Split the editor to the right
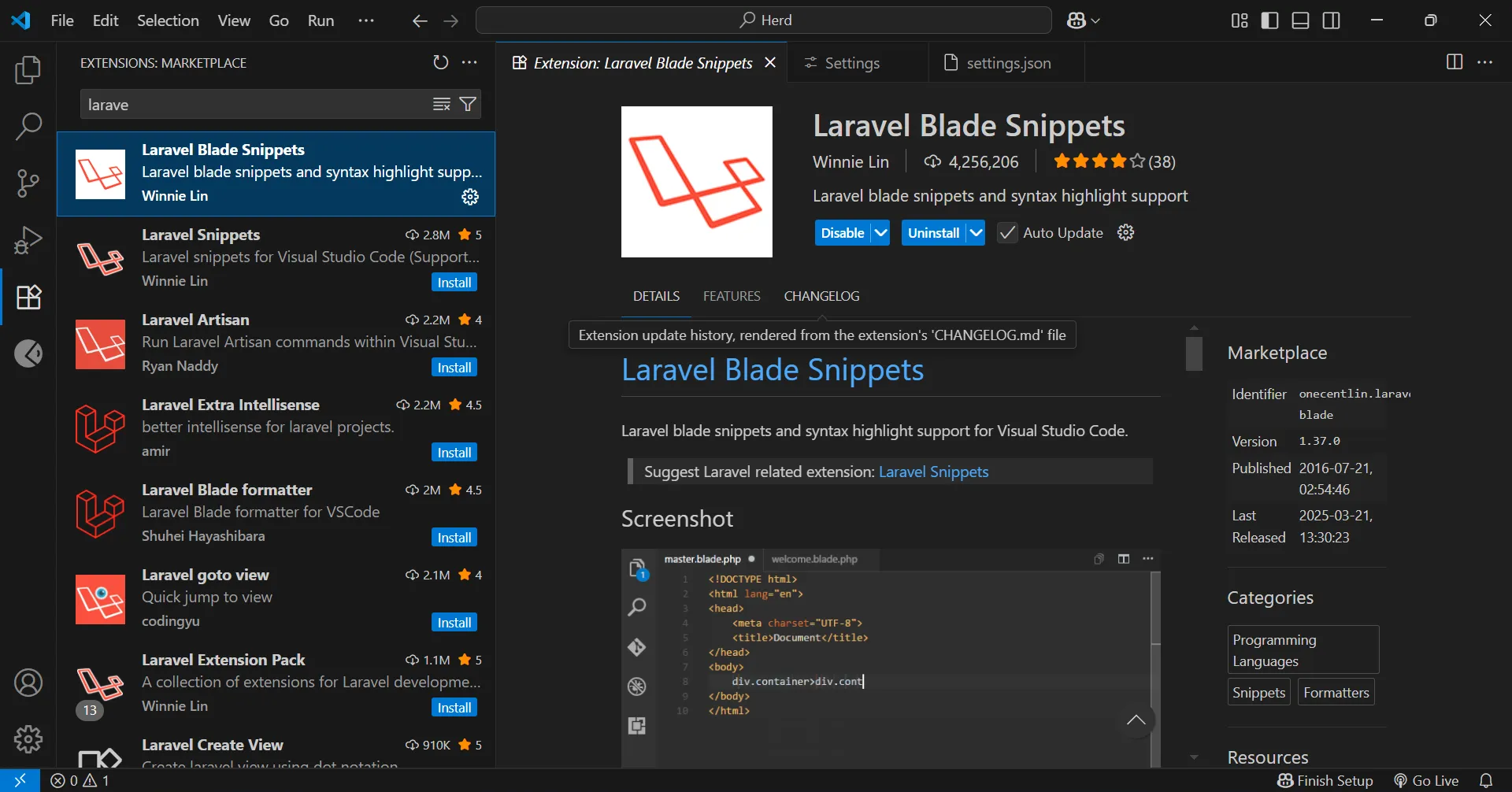The image size is (1512, 792). click(1455, 62)
